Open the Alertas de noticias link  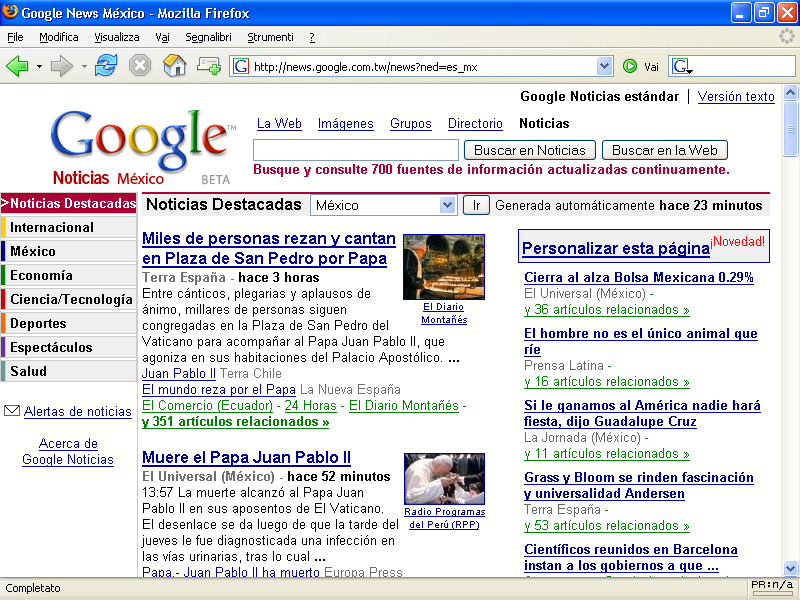pos(78,411)
